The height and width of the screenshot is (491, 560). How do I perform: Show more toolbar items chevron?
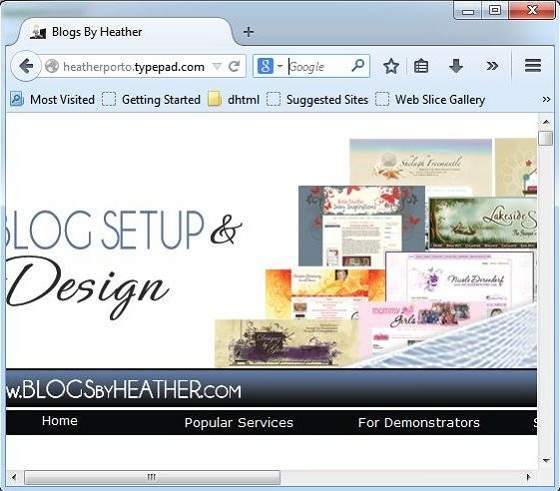click(x=492, y=66)
